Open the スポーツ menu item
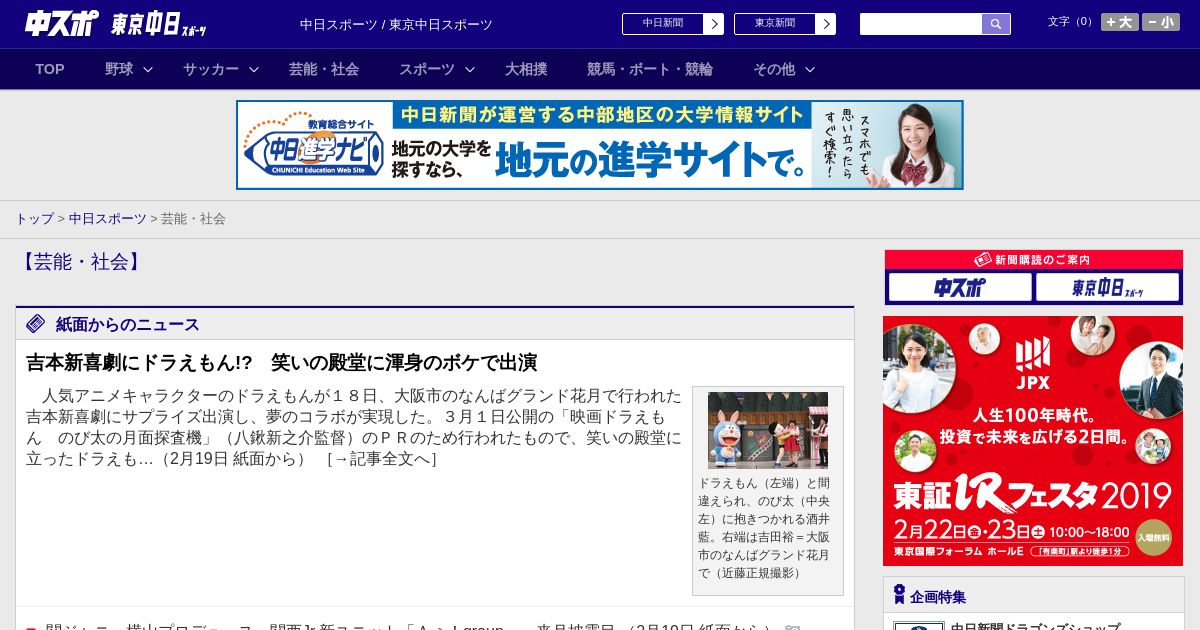The width and height of the screenshot is (1200, 630). click(x=427, y=69)
